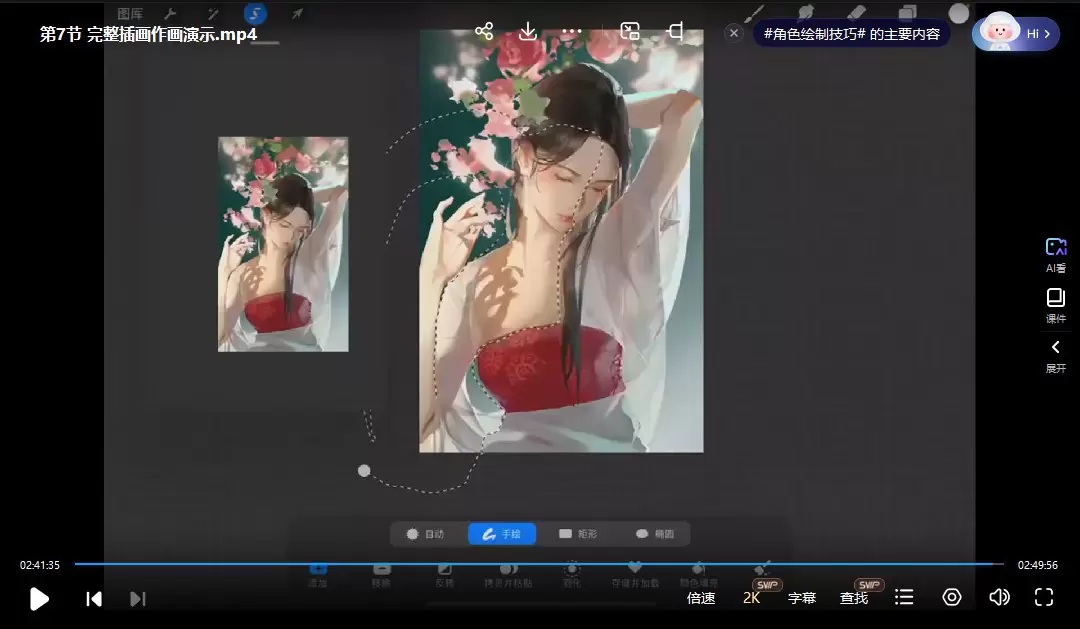Viewport: 1080px width, 629px height.
Task: Expand the side panel via 展开
Action: point(1056,355)
